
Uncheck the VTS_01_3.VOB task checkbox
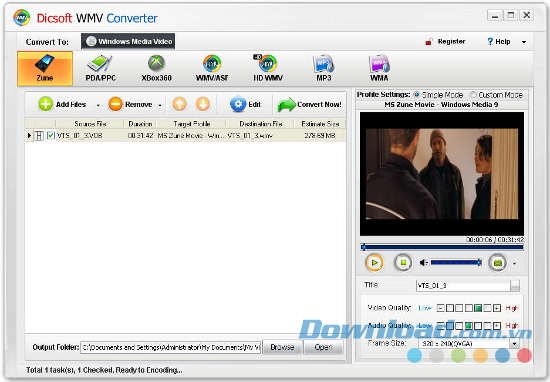pos(51,135)
